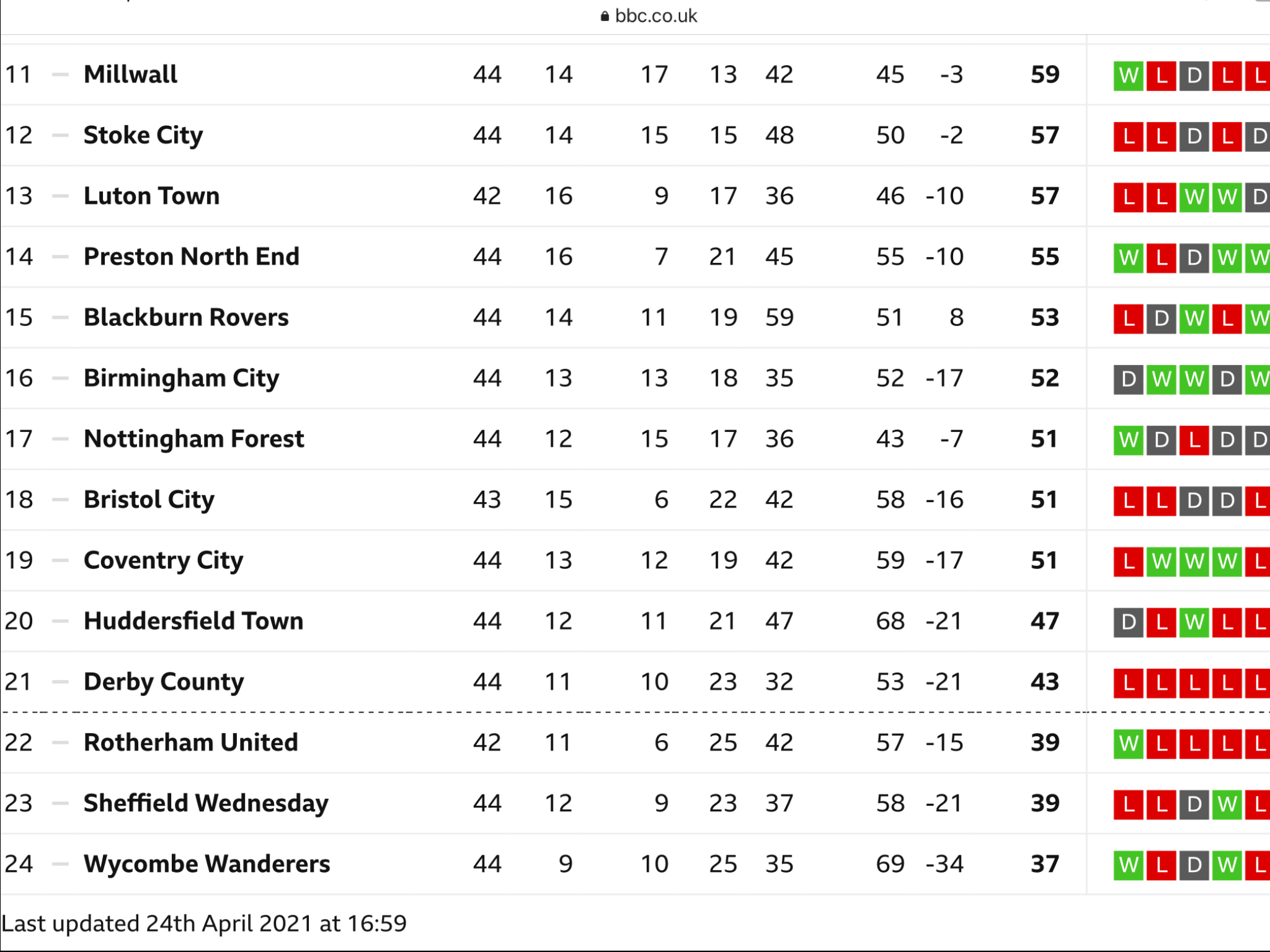Open Coventry City team link
Viewport: 1270px width, 952px height.
click(164, 561)
